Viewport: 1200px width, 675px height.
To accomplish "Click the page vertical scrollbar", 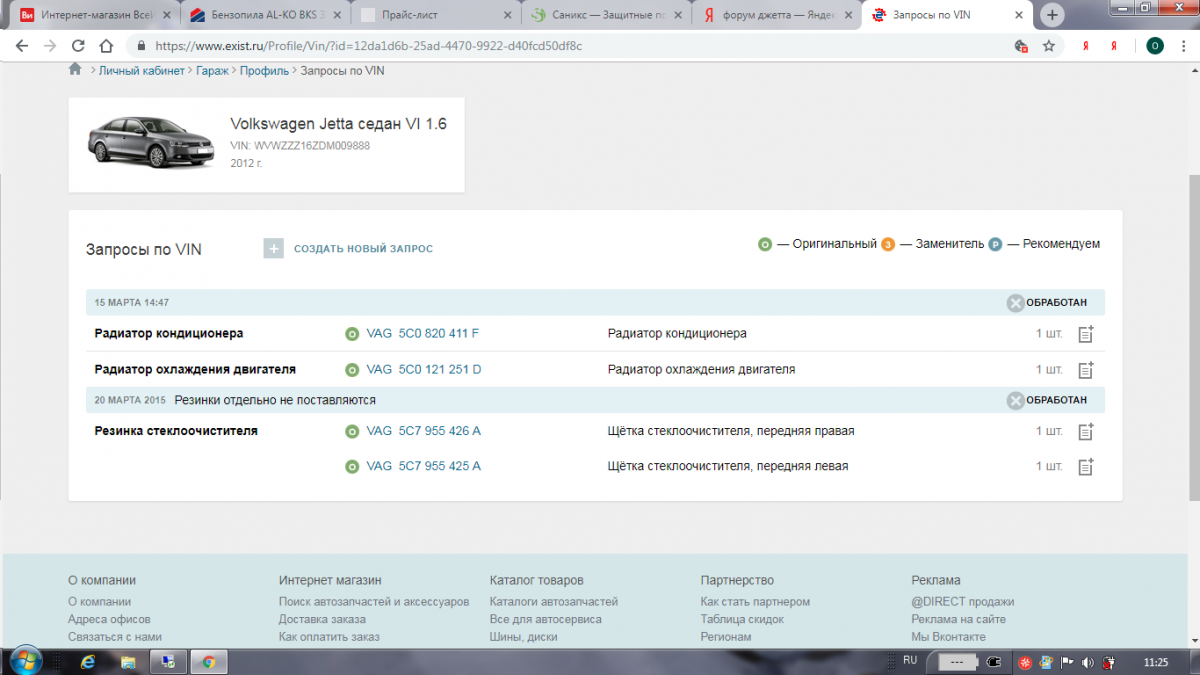I will [1194, 340].
